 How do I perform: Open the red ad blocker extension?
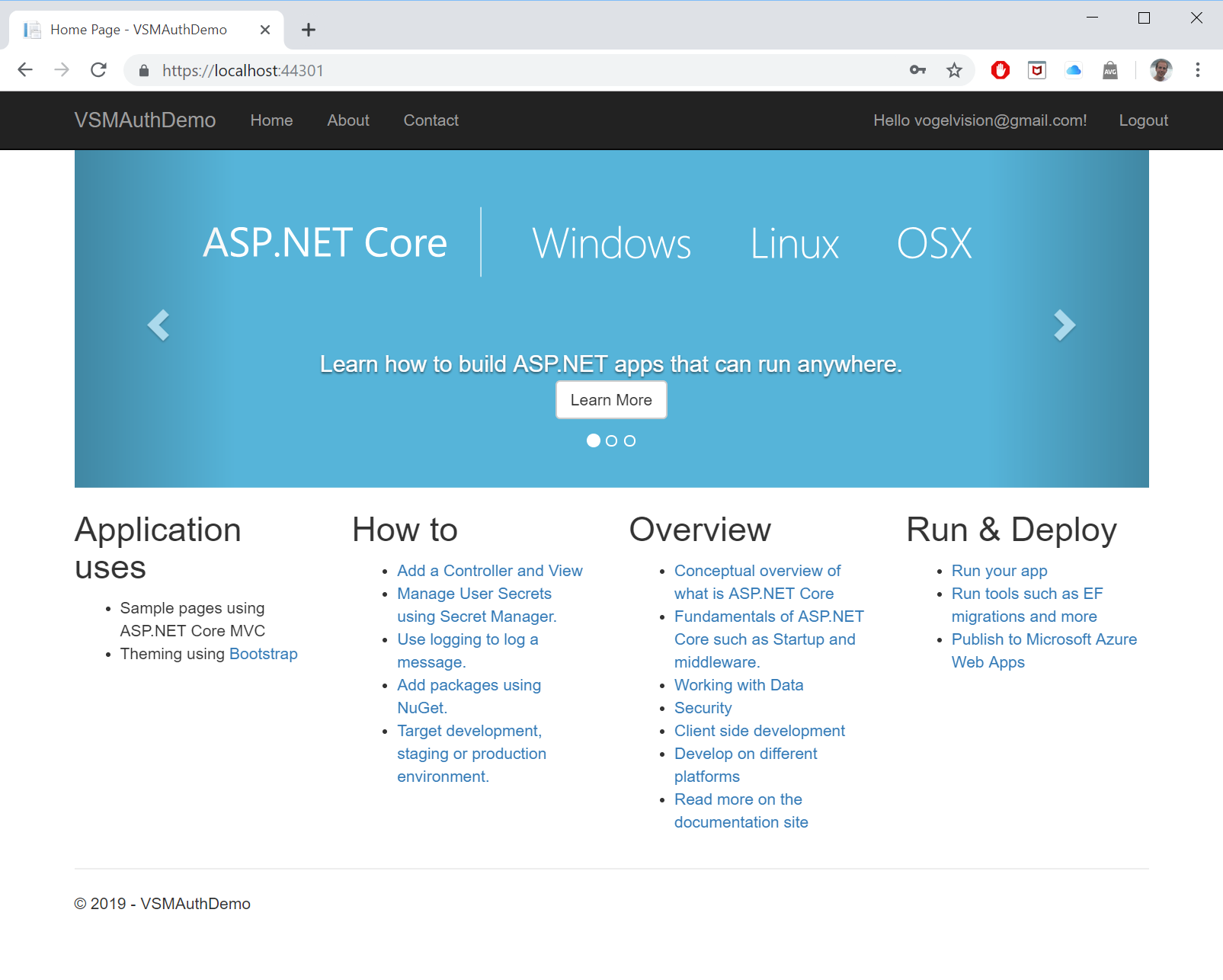coord(1000,70)
